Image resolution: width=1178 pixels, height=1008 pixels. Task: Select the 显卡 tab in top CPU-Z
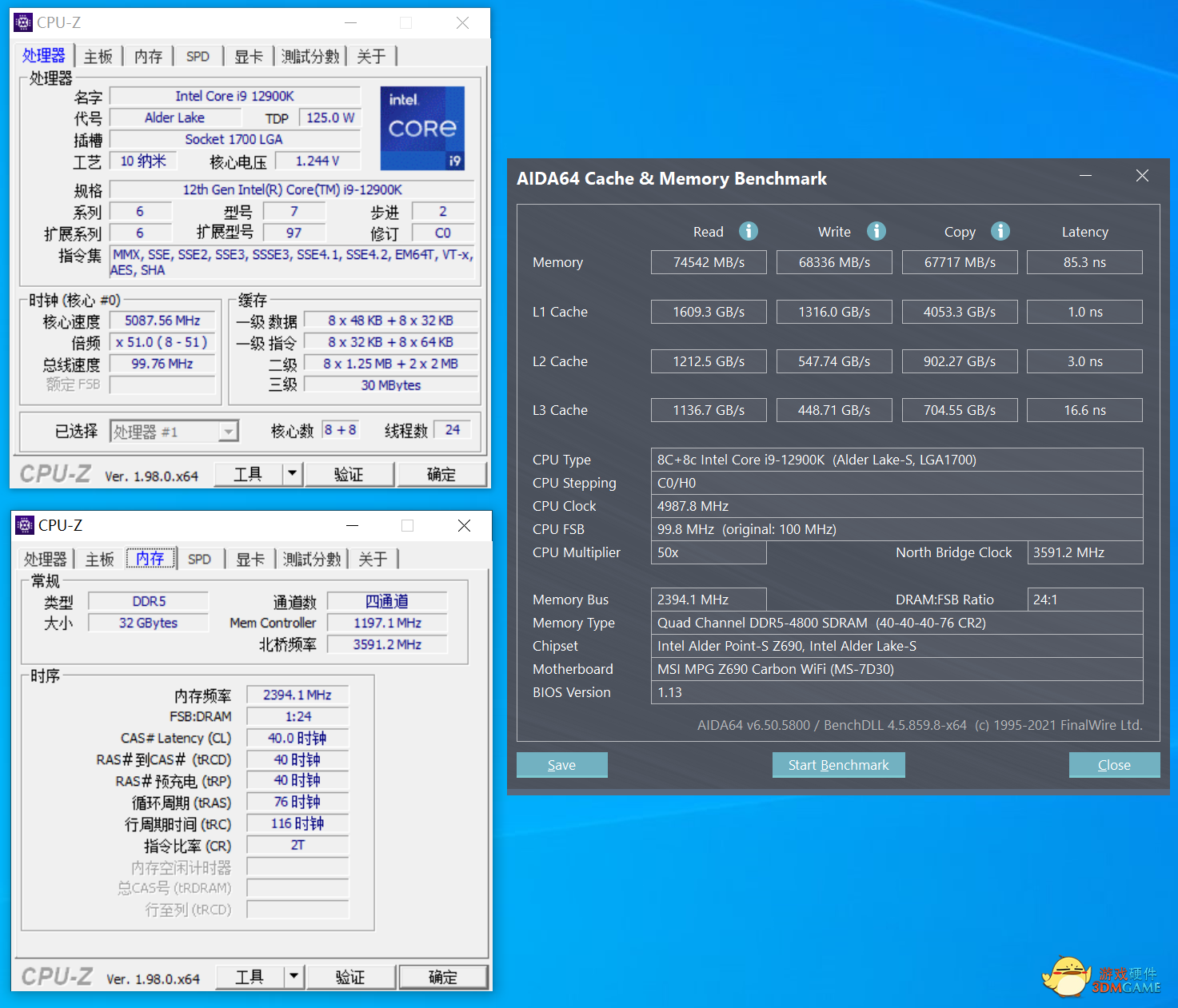248,57
